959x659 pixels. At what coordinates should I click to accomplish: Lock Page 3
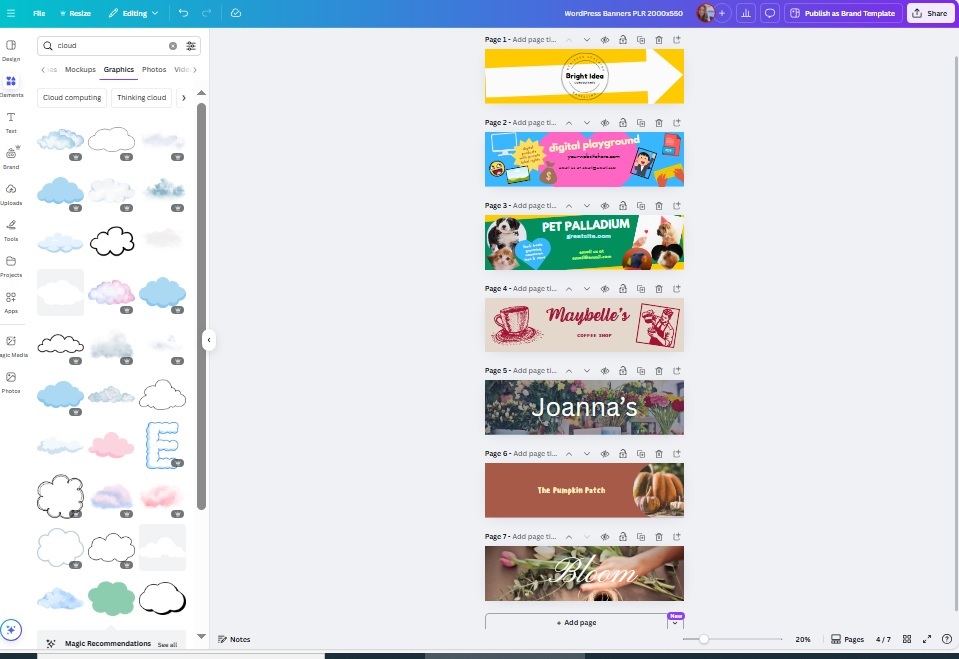[623, 206]
